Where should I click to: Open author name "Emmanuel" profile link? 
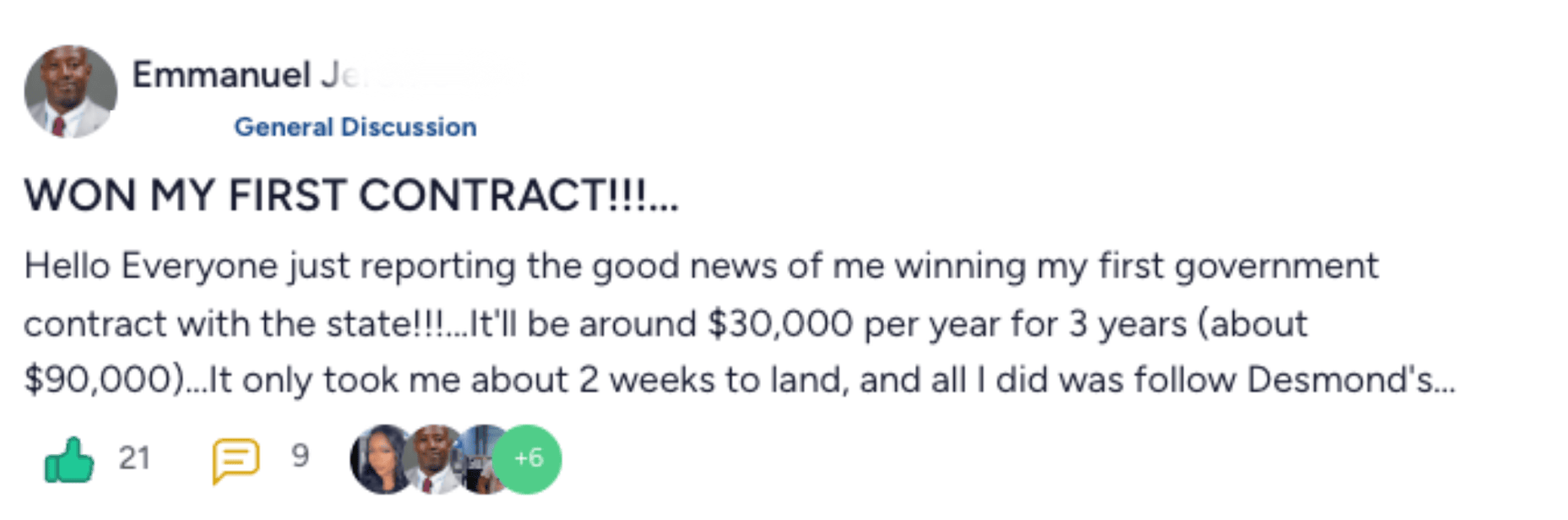click(x=221, y=75)
